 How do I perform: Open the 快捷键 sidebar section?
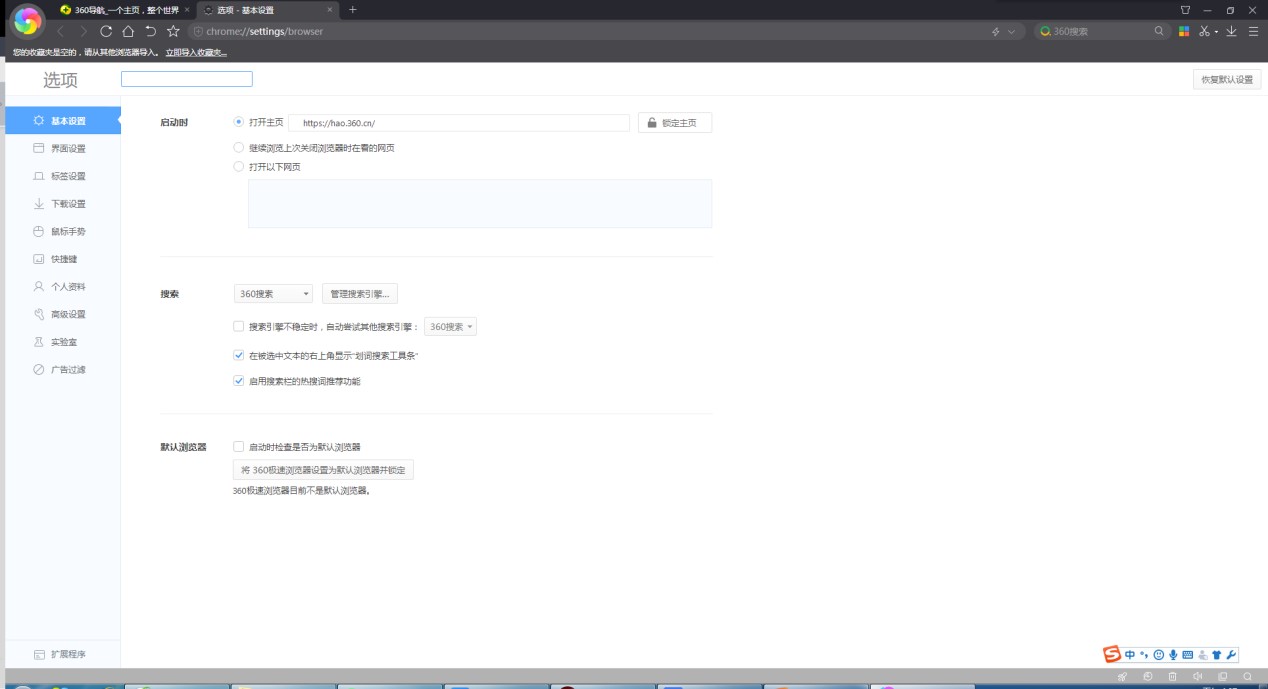[x=62, y=259]
